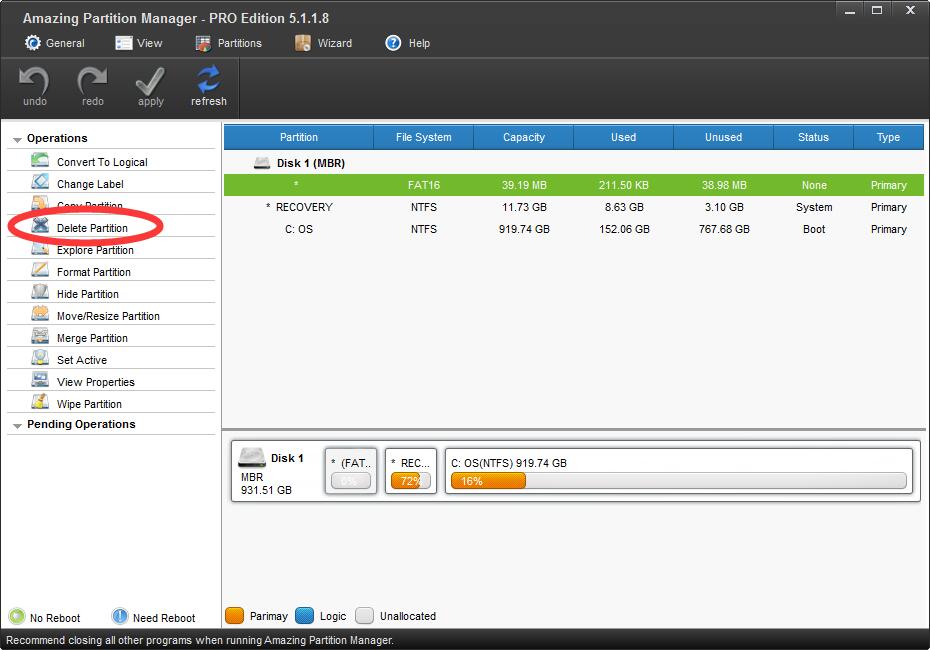
Task: Click the Merge Partition operation label
Action: coord(92,338)
